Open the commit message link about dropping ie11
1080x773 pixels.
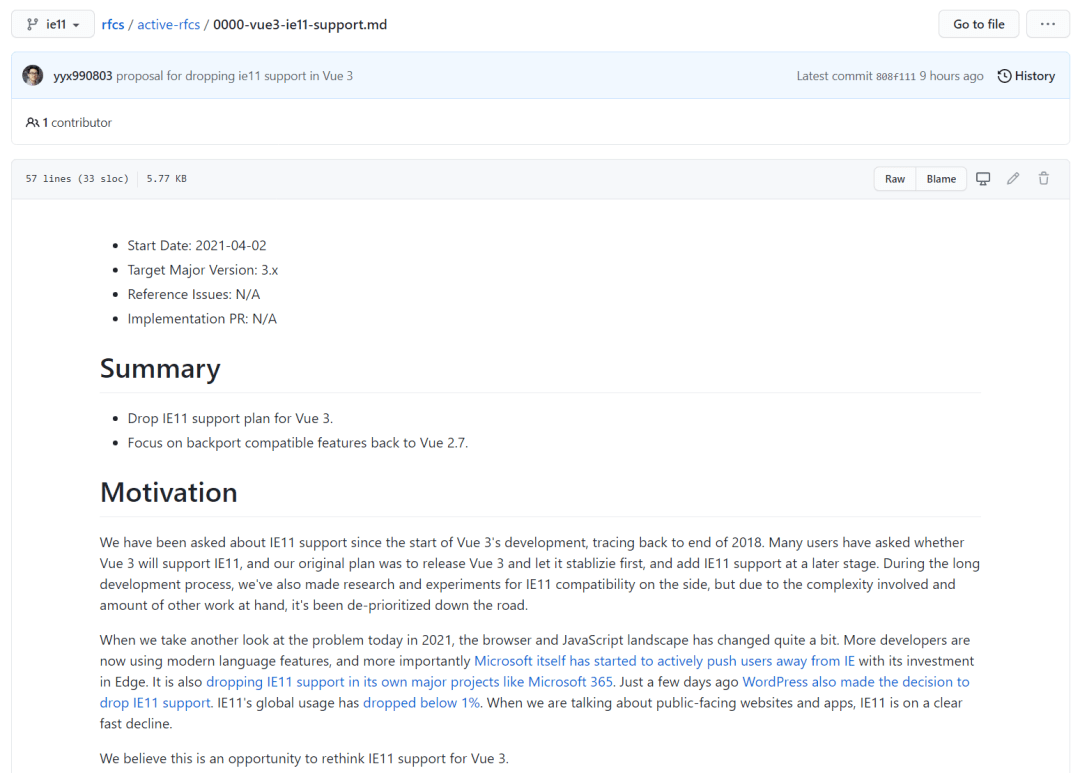tap(234, 76)
